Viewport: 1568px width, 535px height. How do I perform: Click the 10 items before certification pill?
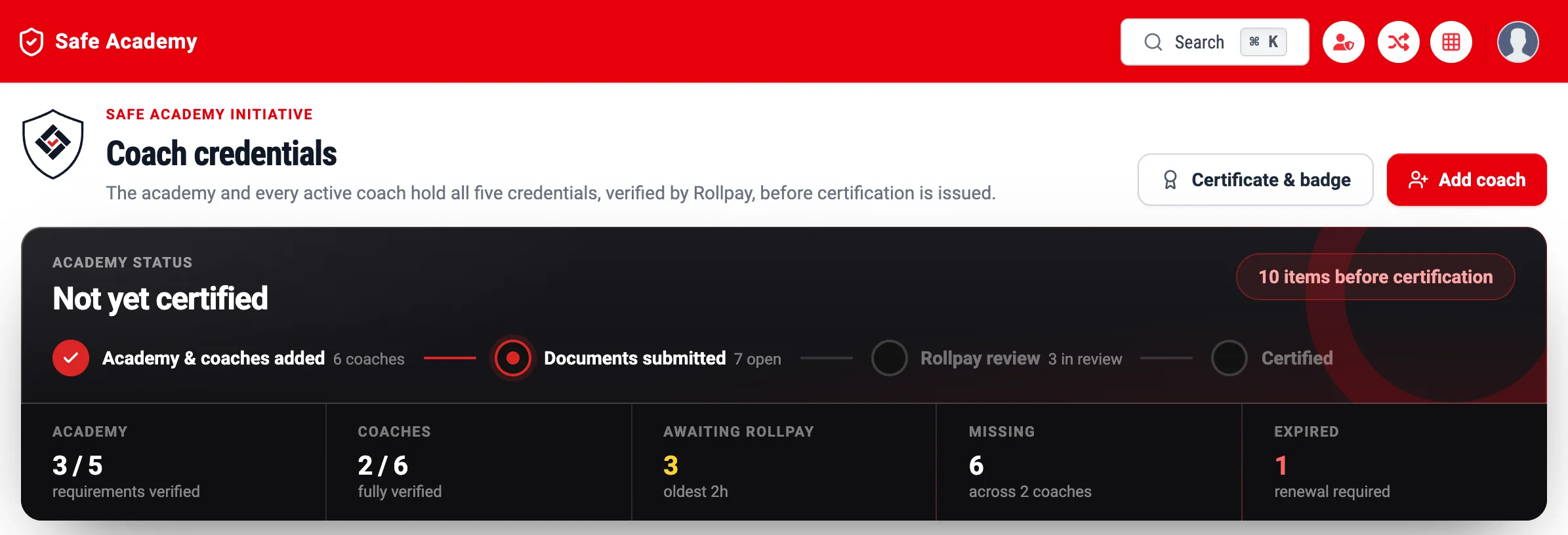click(x=1376, y=277)
